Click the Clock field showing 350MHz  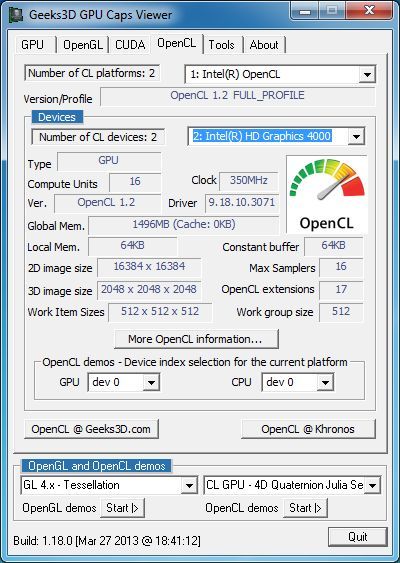tap(248, 181)
